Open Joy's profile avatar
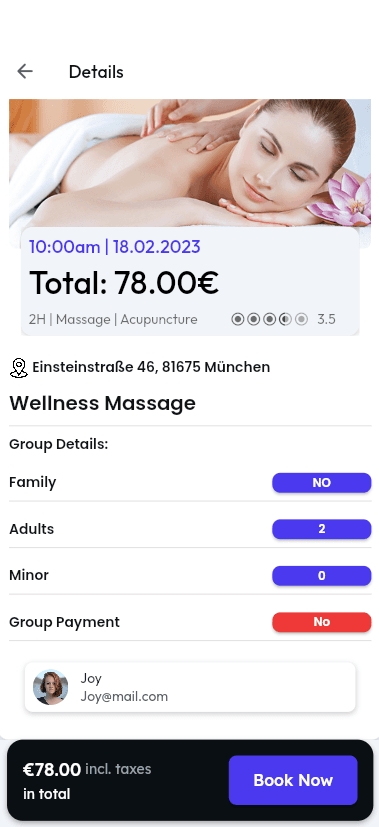This screenshot has width=379, height=827. pyautogui.click(x=51, y=687)
